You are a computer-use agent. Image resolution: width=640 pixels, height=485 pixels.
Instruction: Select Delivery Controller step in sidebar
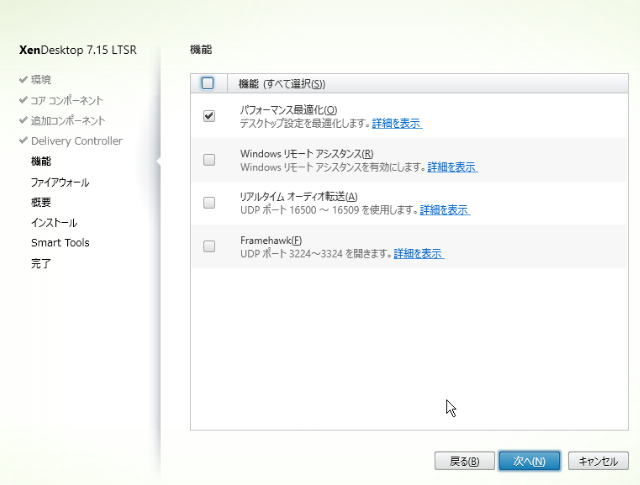tap(76, 141)
